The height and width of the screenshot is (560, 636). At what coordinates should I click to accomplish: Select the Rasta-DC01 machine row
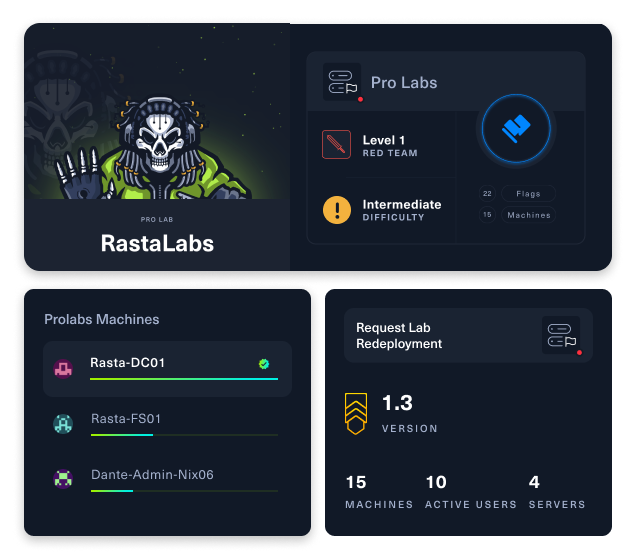pyautogui.click(x=168, y=369)
